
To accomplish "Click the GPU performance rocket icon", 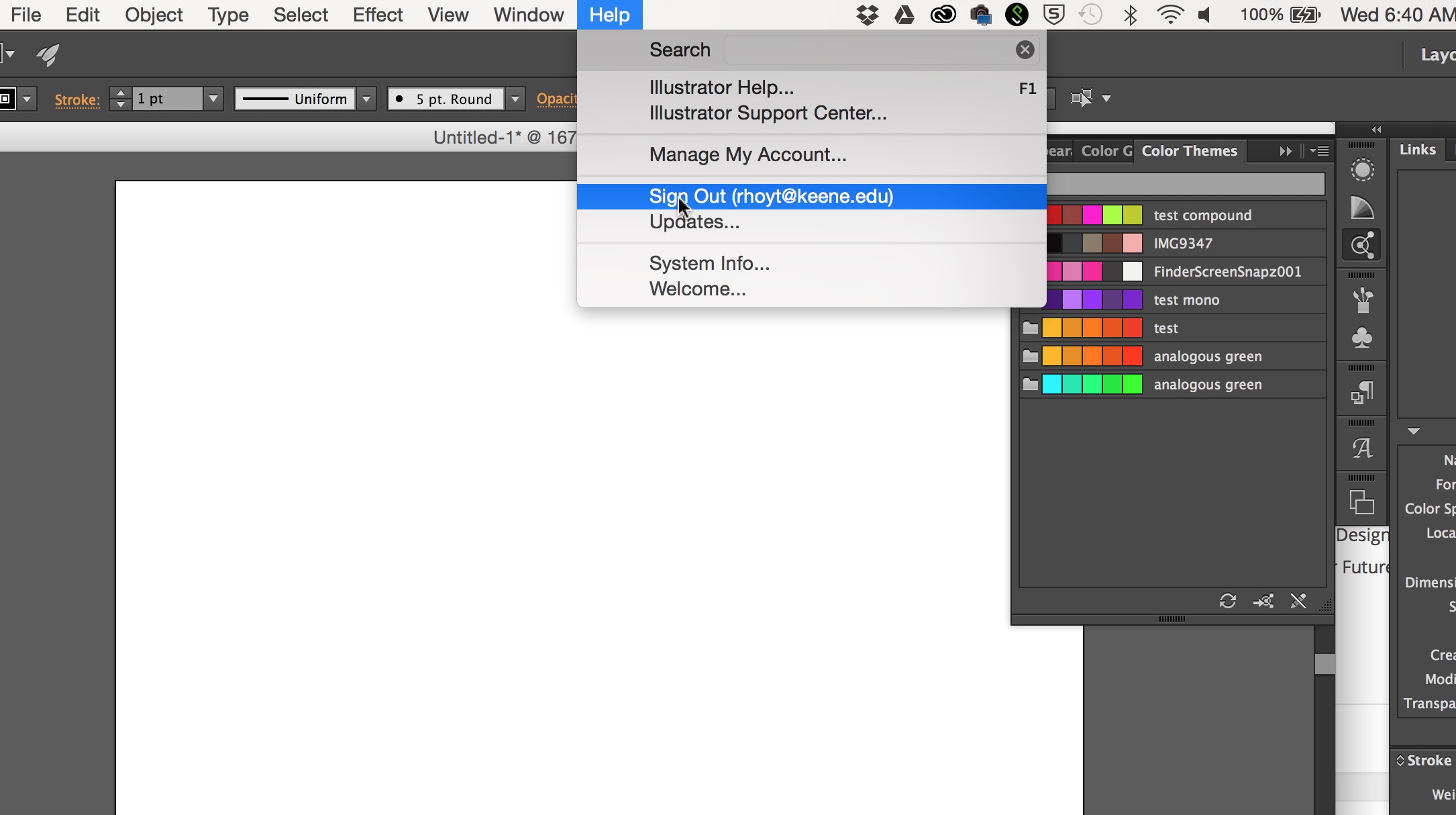I will pos(48,54).
